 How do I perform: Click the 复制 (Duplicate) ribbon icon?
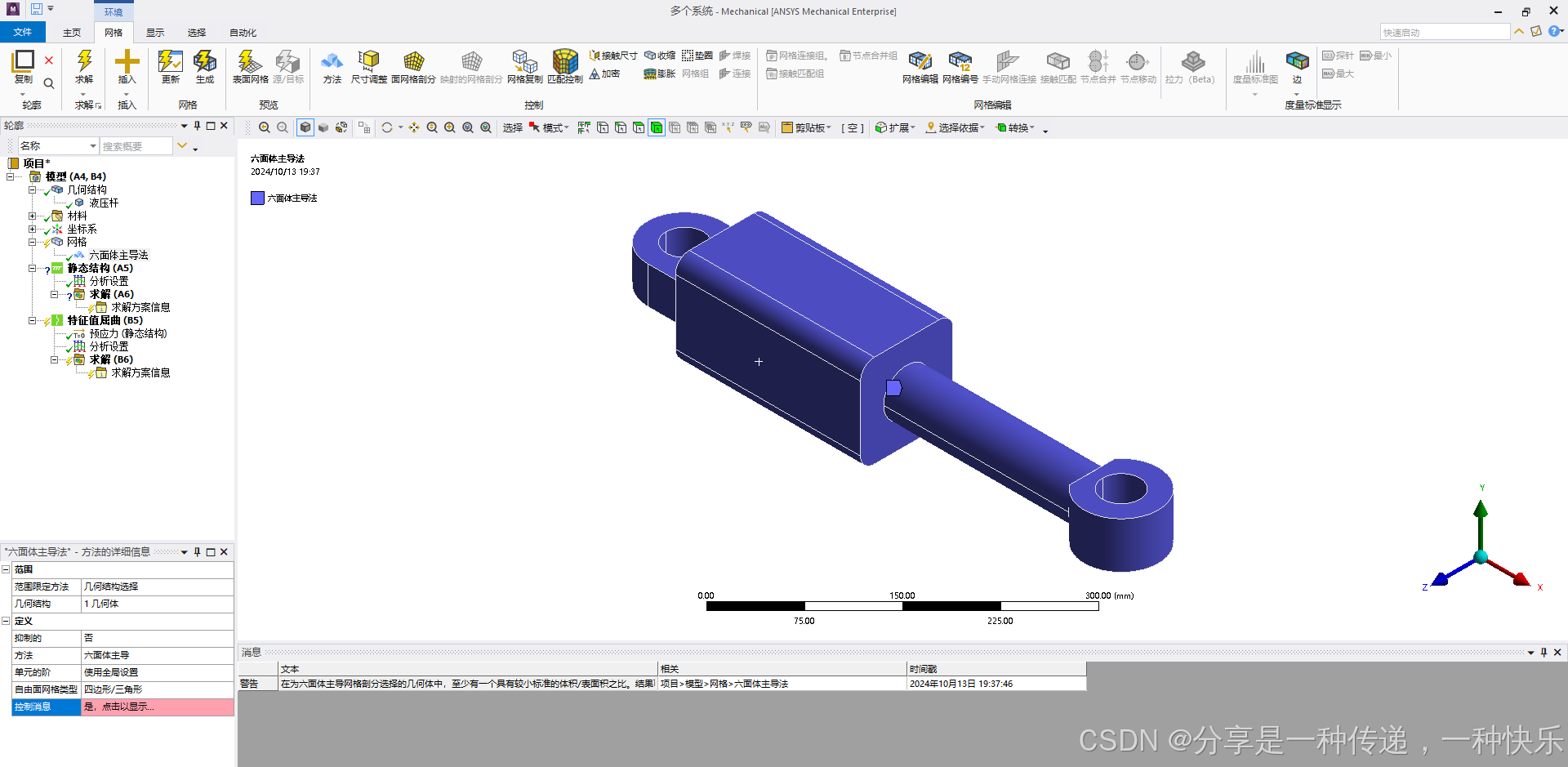click(x=24, y=60)
